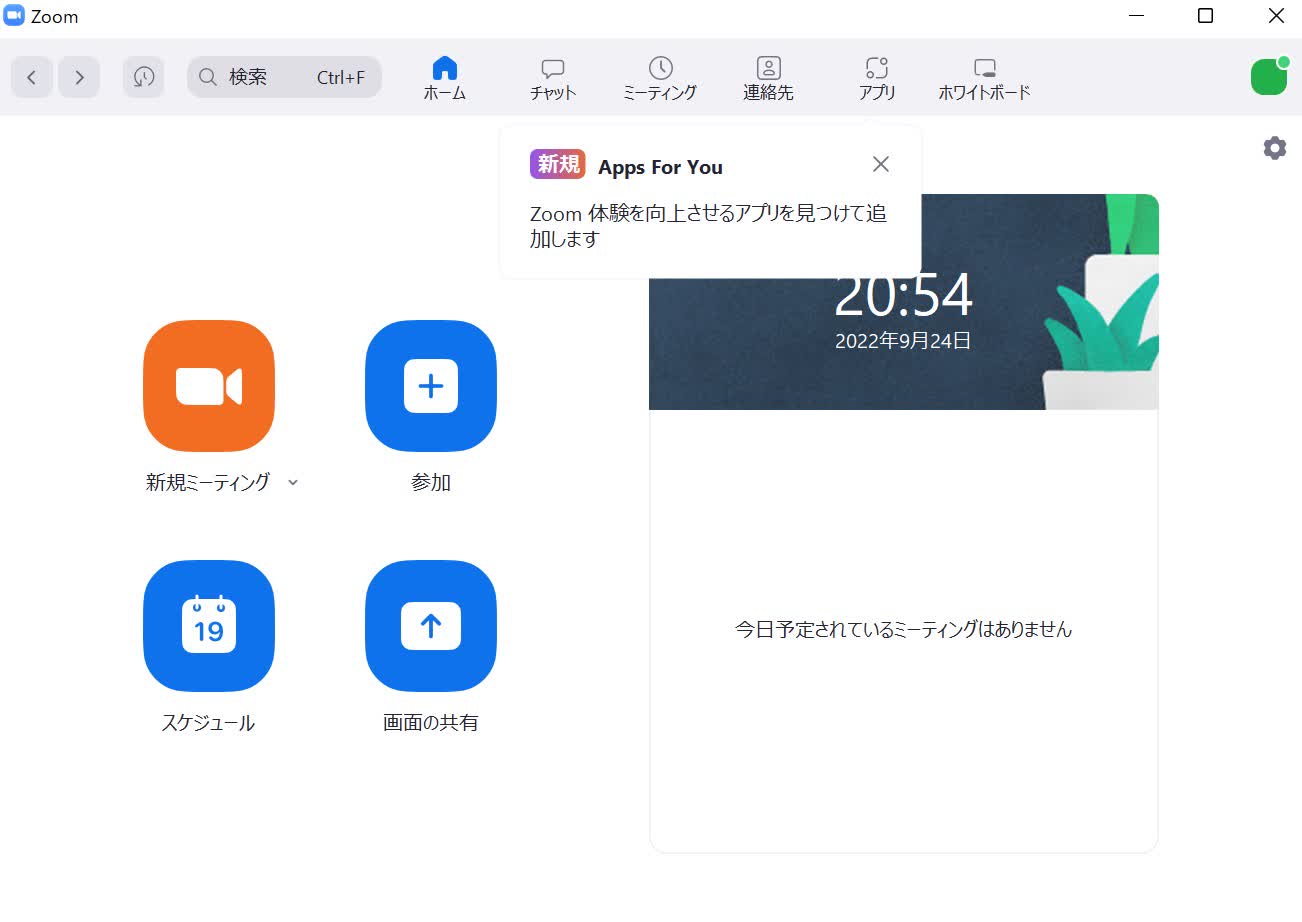
Task: Start a 新規ミーティング with the orange camera
Action: click(209, 386)
